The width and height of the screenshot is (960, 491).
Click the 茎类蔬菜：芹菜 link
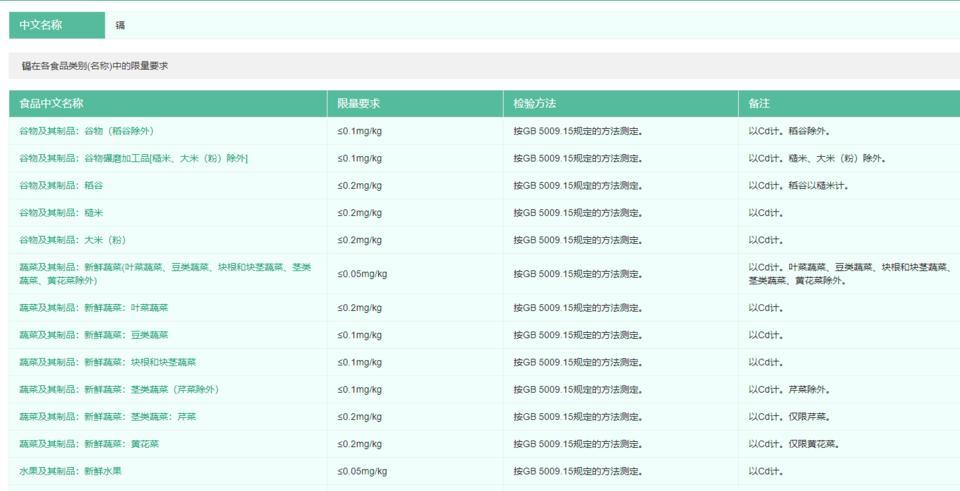click(107, 416)
